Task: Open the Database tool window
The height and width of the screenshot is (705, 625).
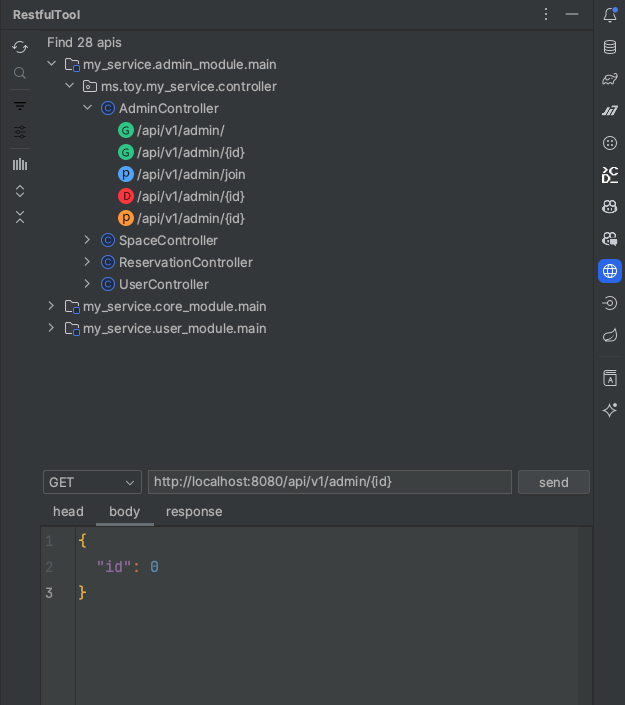Action: point(610,47)
